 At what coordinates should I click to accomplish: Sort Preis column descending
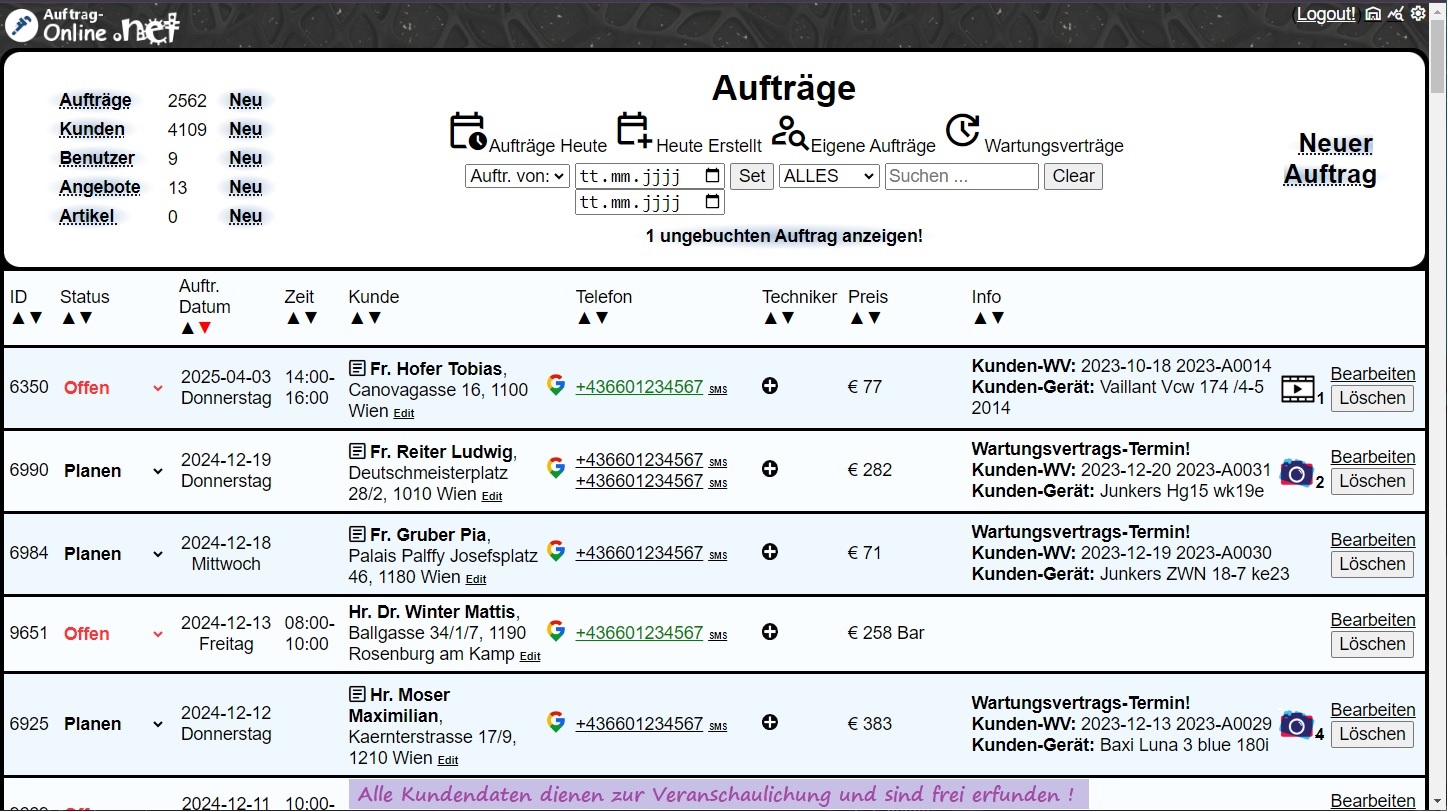pyautogui.click(x=874, y=318)
